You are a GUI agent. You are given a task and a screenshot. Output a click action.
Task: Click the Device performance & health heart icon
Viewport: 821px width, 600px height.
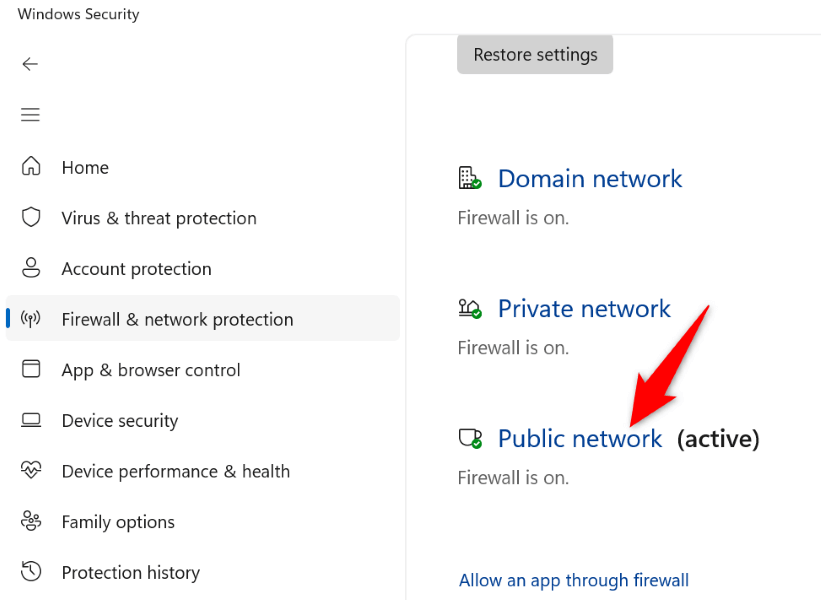30,470
